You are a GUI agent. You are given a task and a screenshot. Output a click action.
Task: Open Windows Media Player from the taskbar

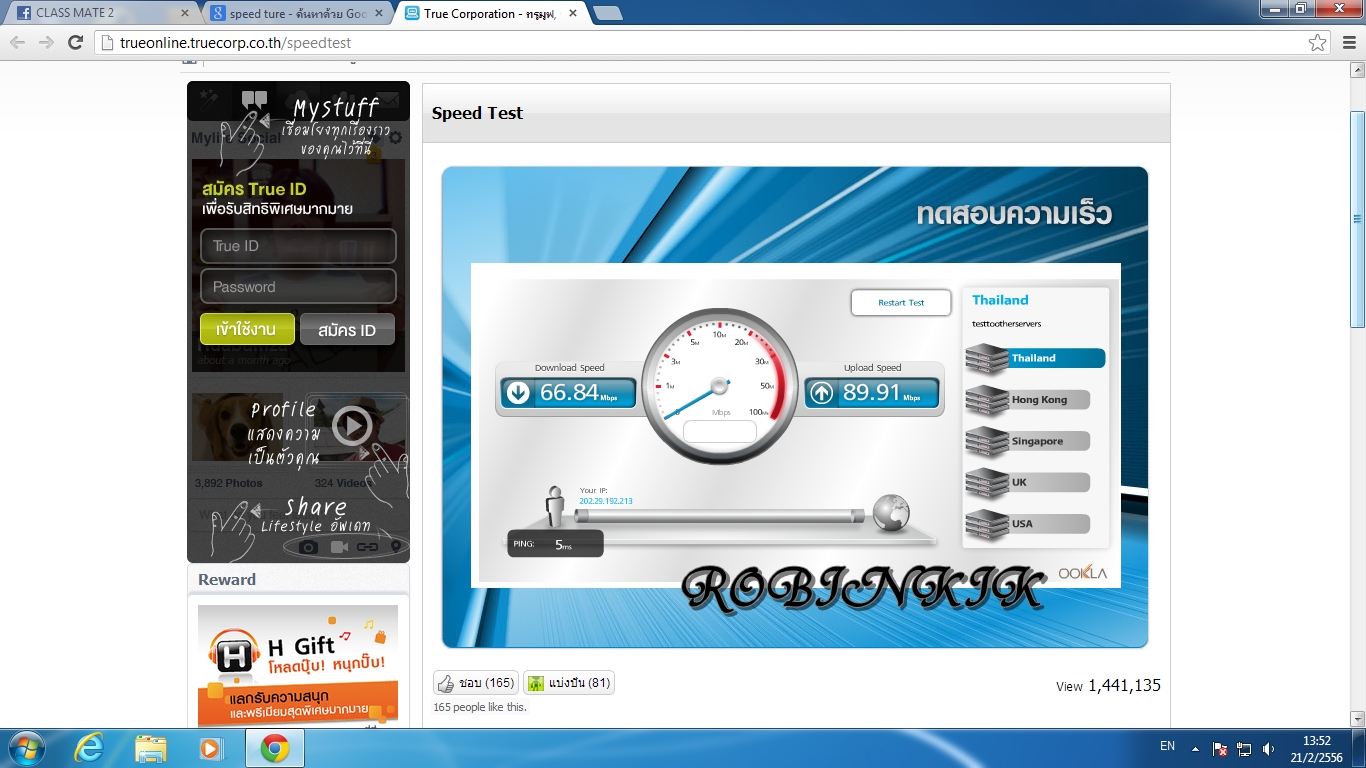click(x=210, y=748)
